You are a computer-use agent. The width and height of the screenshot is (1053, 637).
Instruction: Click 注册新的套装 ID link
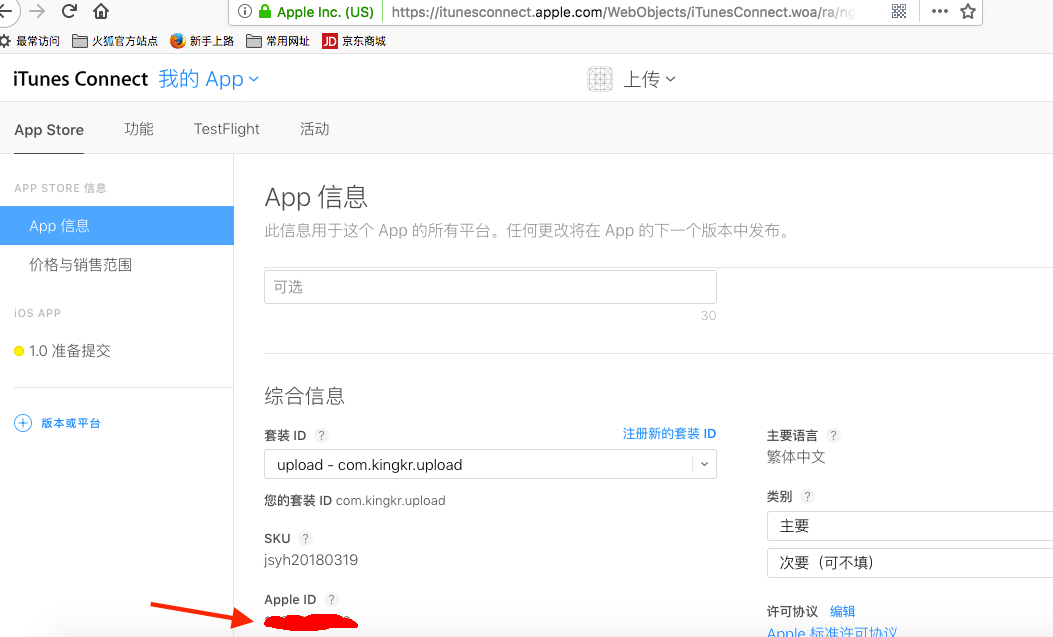(x=669, y=434)
